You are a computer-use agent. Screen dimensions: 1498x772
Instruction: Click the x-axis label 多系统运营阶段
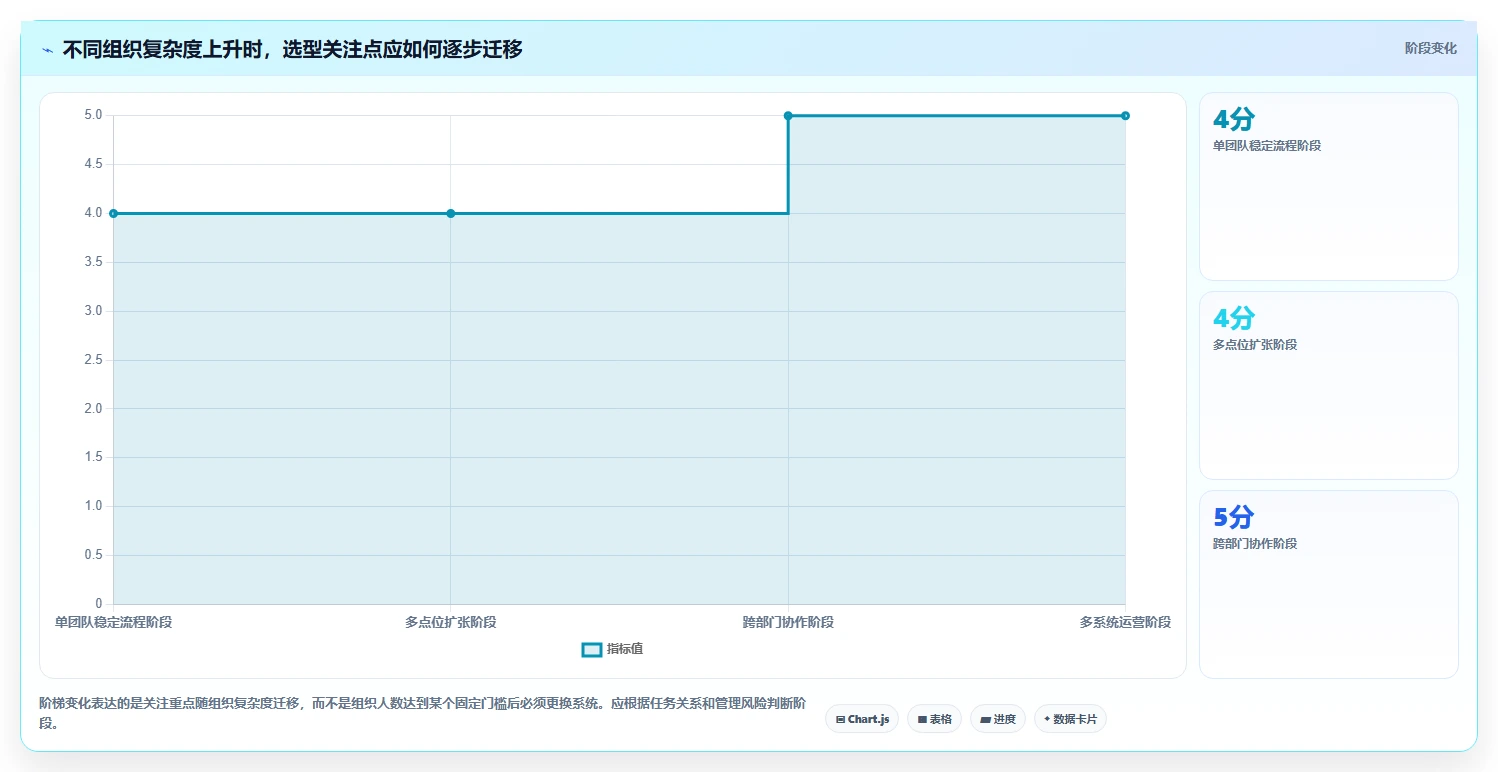[x=1125, y=622]
